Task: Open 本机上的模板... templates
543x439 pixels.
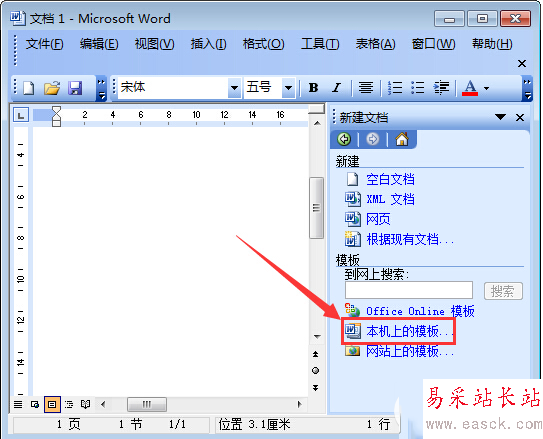Action: (x=410, y=331)
